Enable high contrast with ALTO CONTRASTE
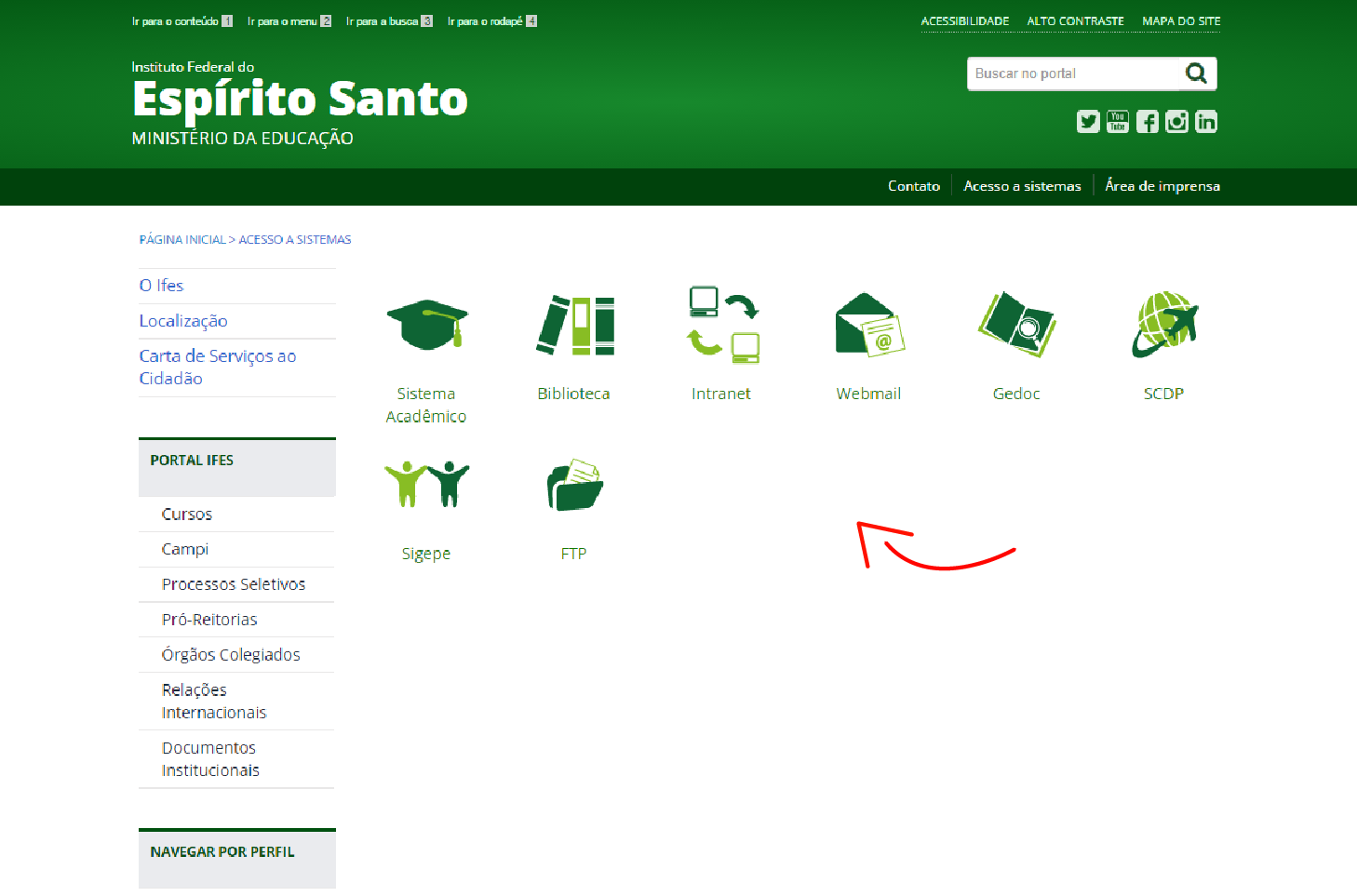The image size is (1357, 896). 1075,20
